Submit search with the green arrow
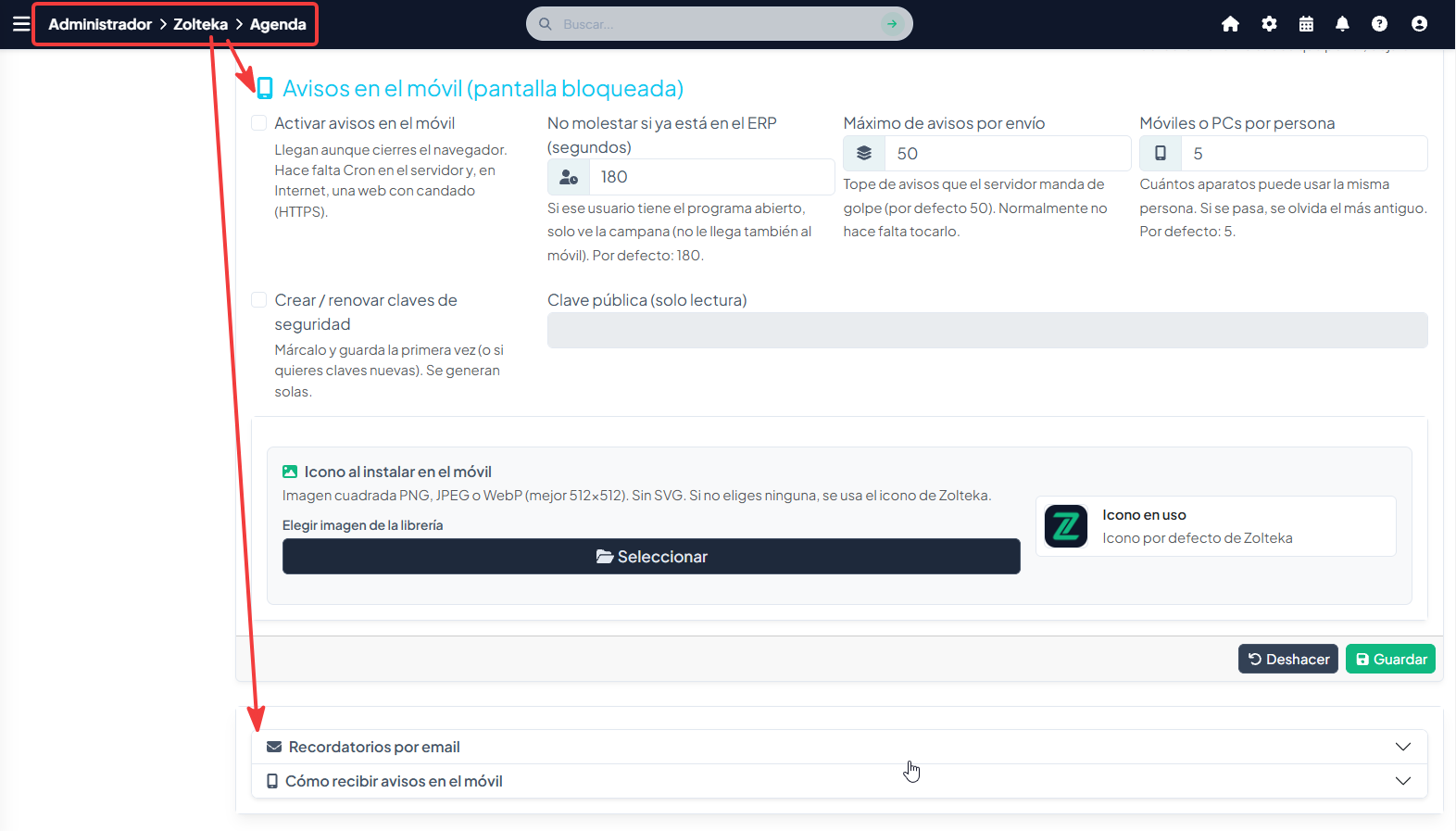This screenshot has height=831, width=1456. click(x=891, y=24)
